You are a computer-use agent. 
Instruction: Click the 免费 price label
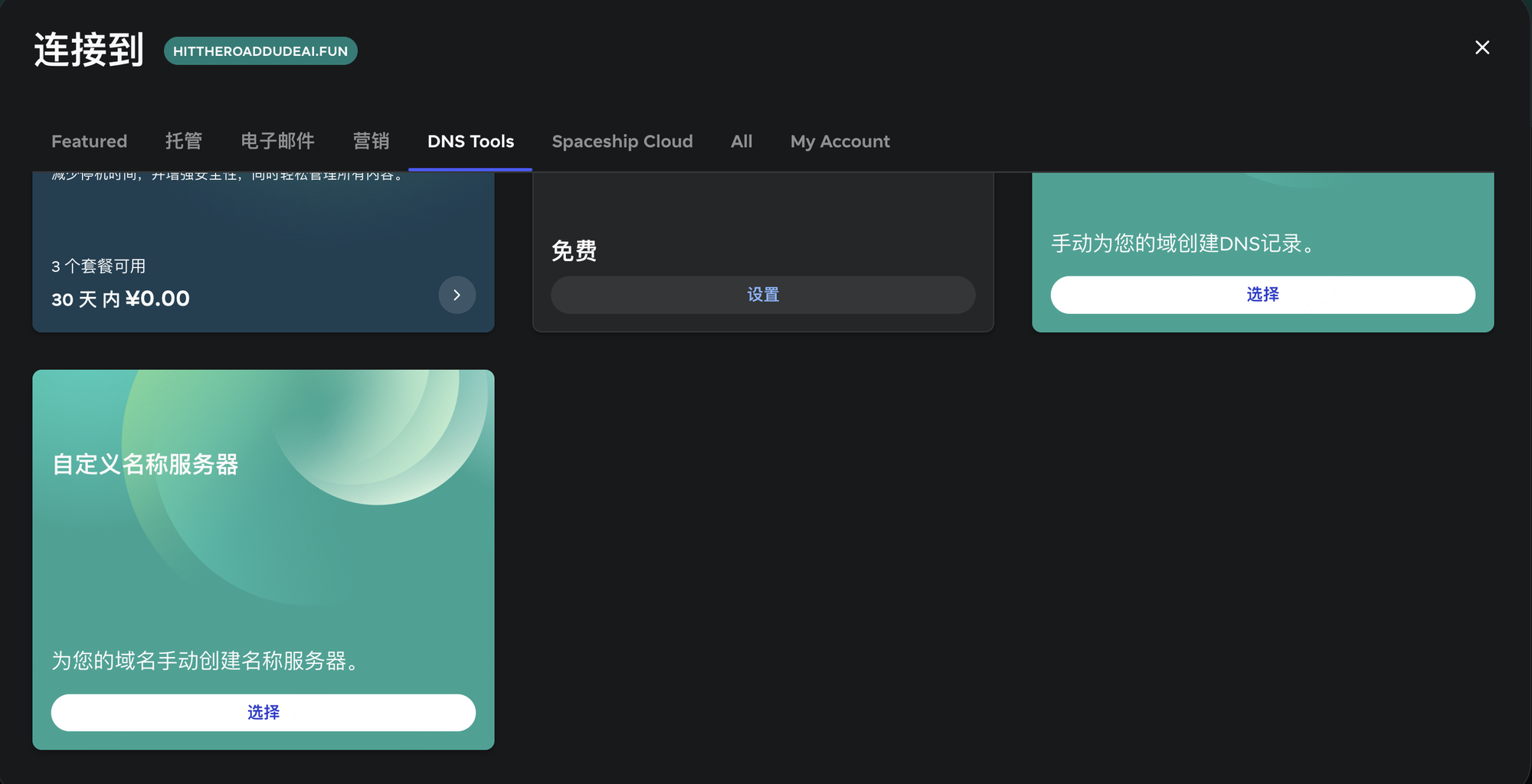[x=574, y=251]
